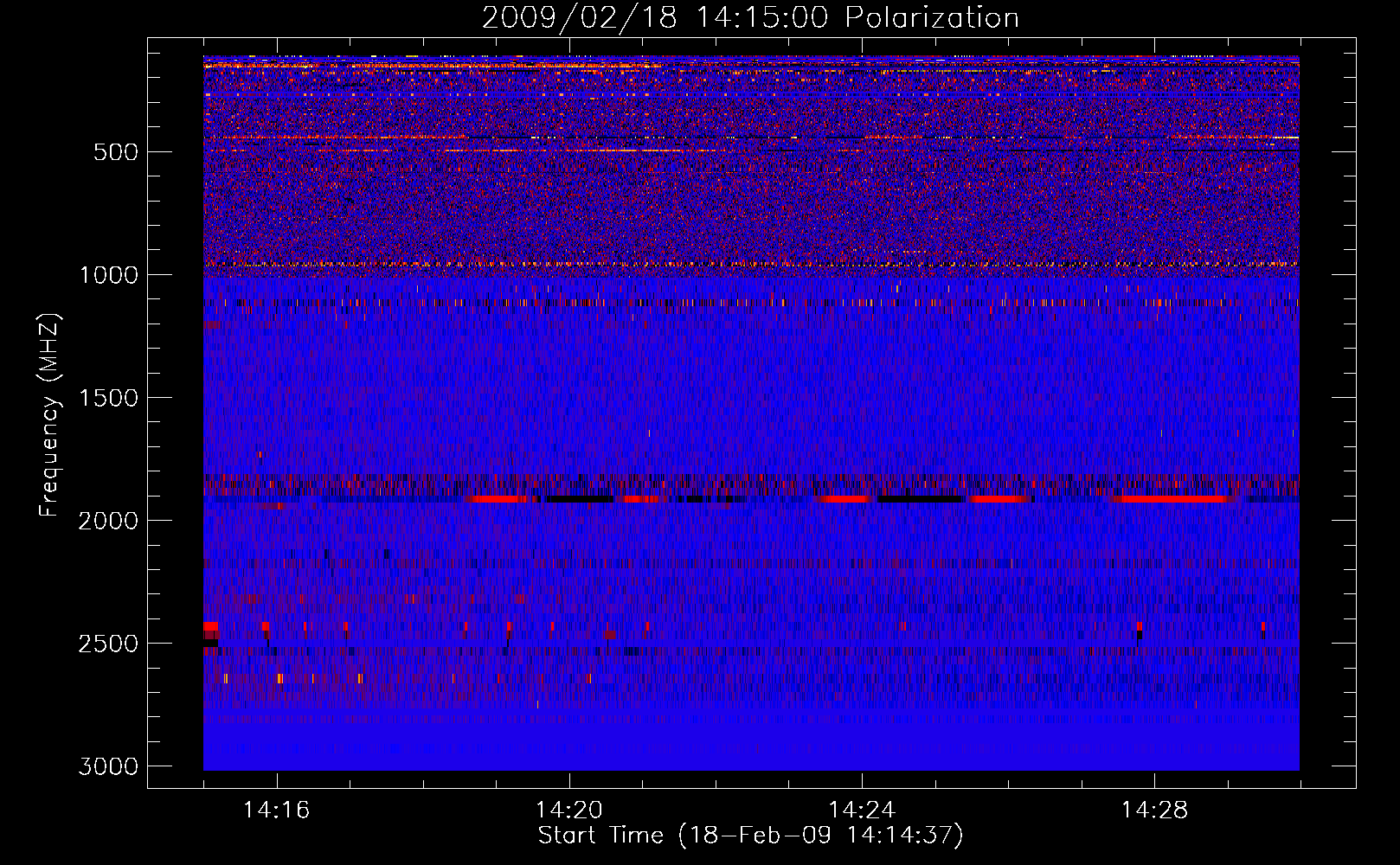The width and height of the screenshot is (1400, 865).
Task: Click the 1000 frequency tick label
Action: (109, 275)
